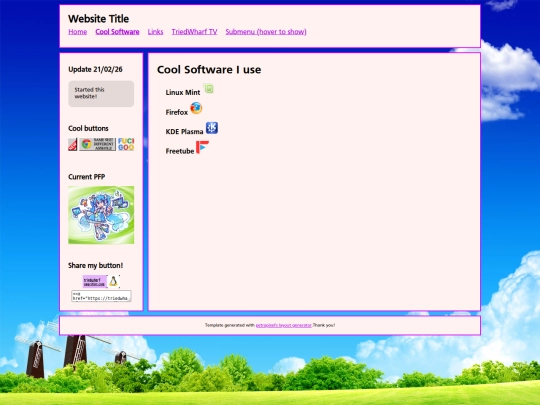Click the 'Linux Mint' text

pyautogui.click(x=183, y=92)
